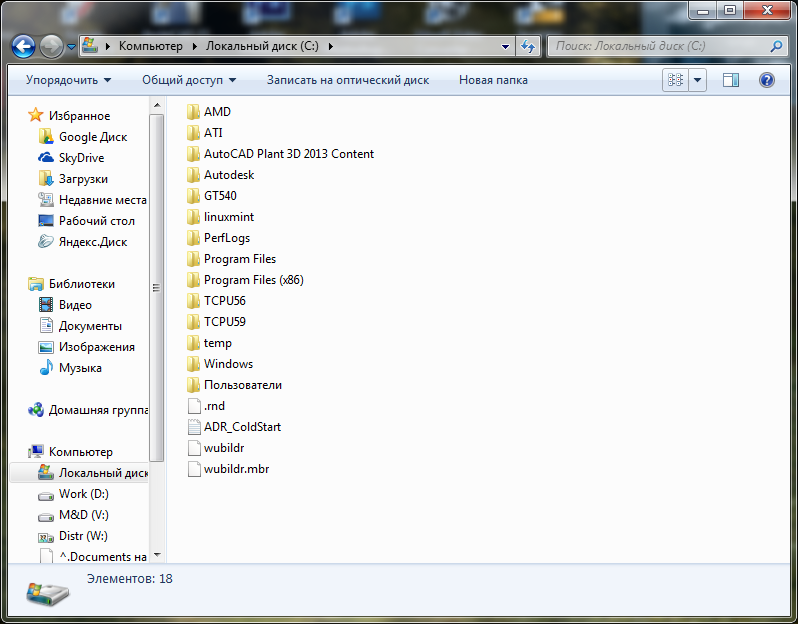798x624 pixels.
Task: Select the Autodesk folder icon
Action: pos(193,175)
